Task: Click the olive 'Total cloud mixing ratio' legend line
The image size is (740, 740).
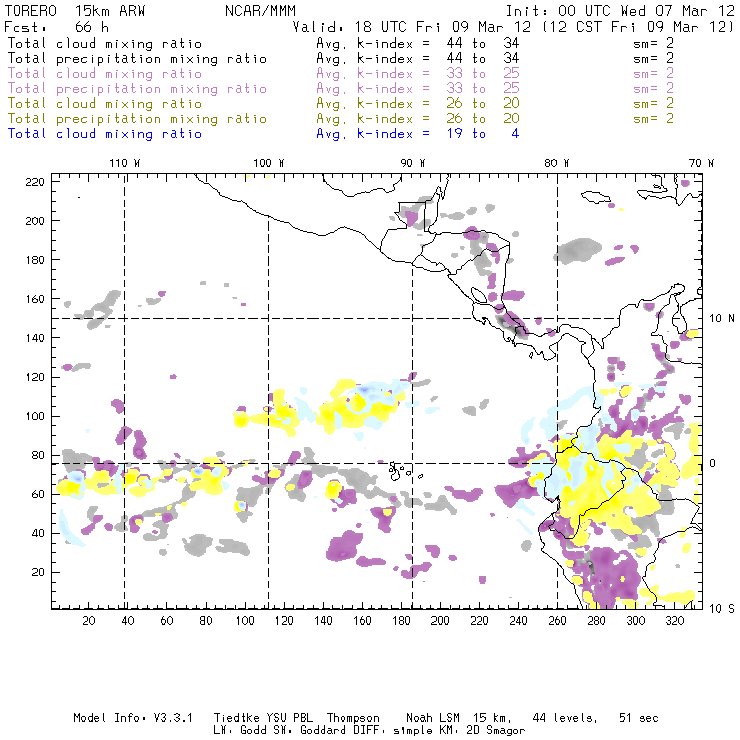Action: point(105,103)
